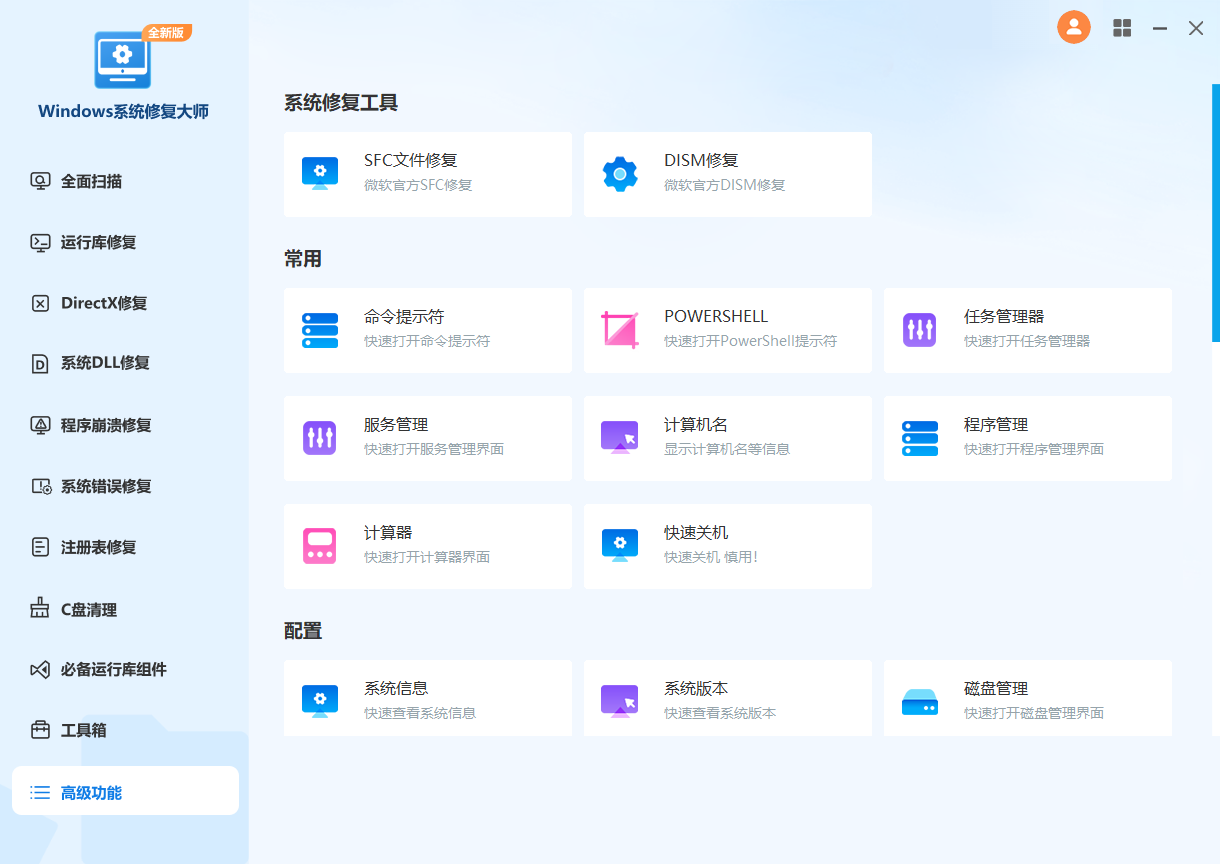Select 工具箱 in the left menu
The height and width of the screenshot is (864, 1220).
tap(83, 730)
